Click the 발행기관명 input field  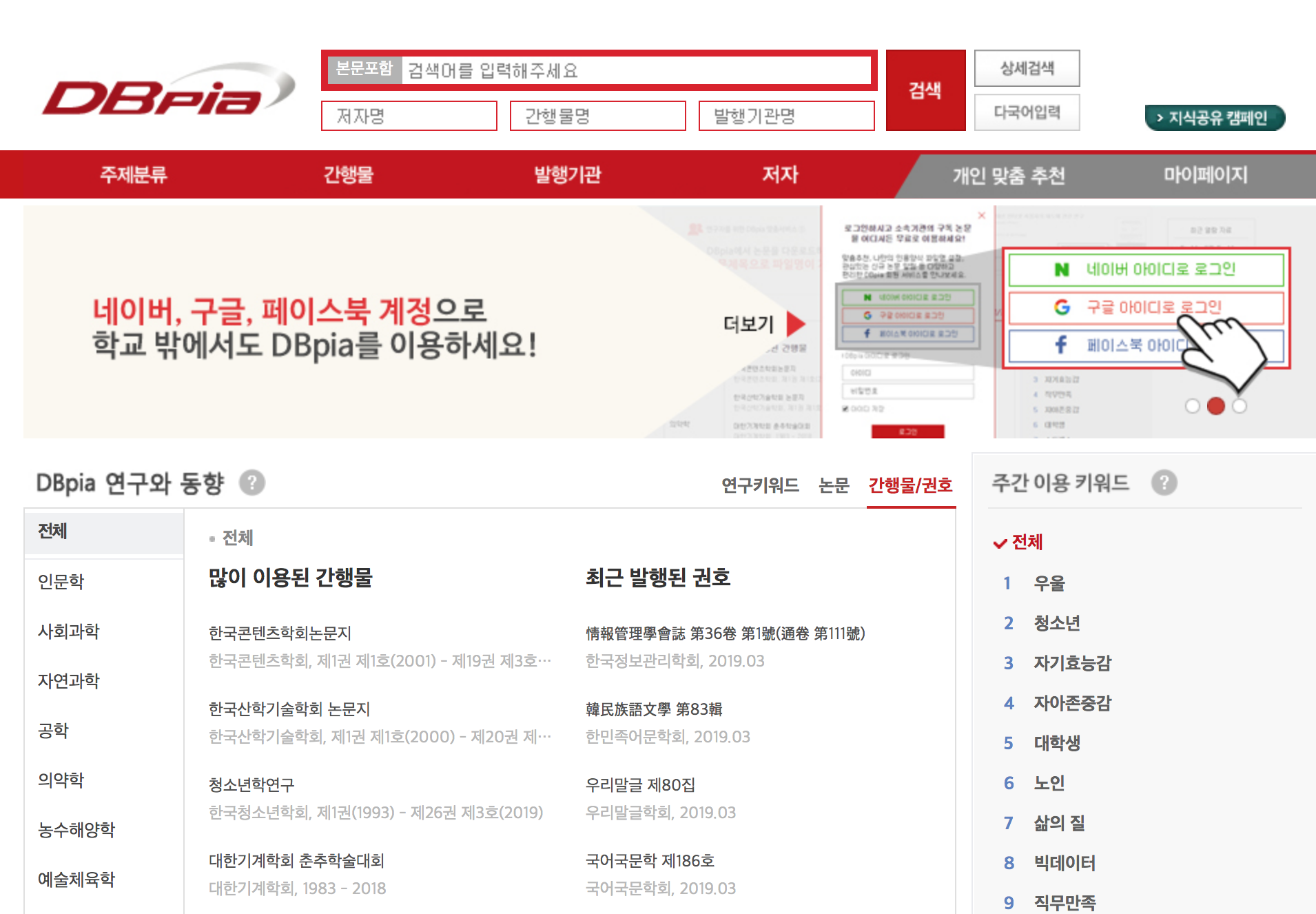(x=787, y=116)
